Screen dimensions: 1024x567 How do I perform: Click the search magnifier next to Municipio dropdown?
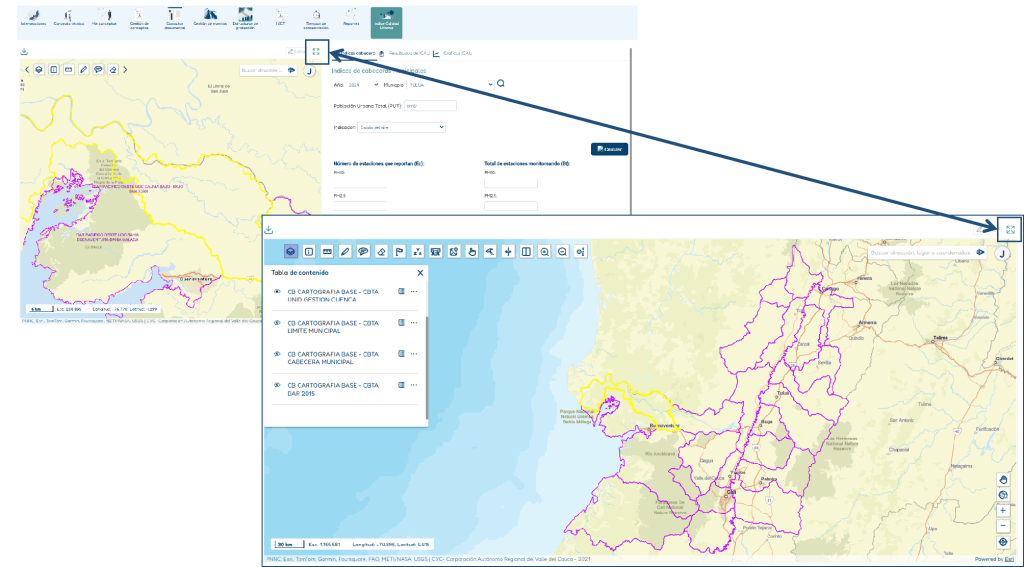tap(501, 84)
